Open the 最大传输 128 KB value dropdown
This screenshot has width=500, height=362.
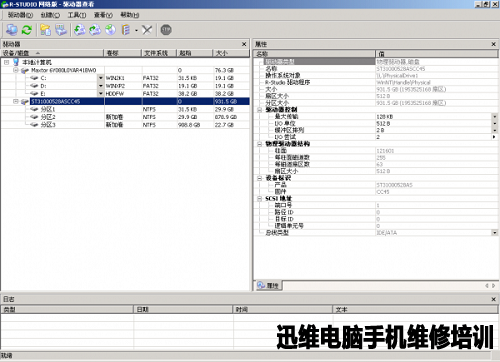495,117
